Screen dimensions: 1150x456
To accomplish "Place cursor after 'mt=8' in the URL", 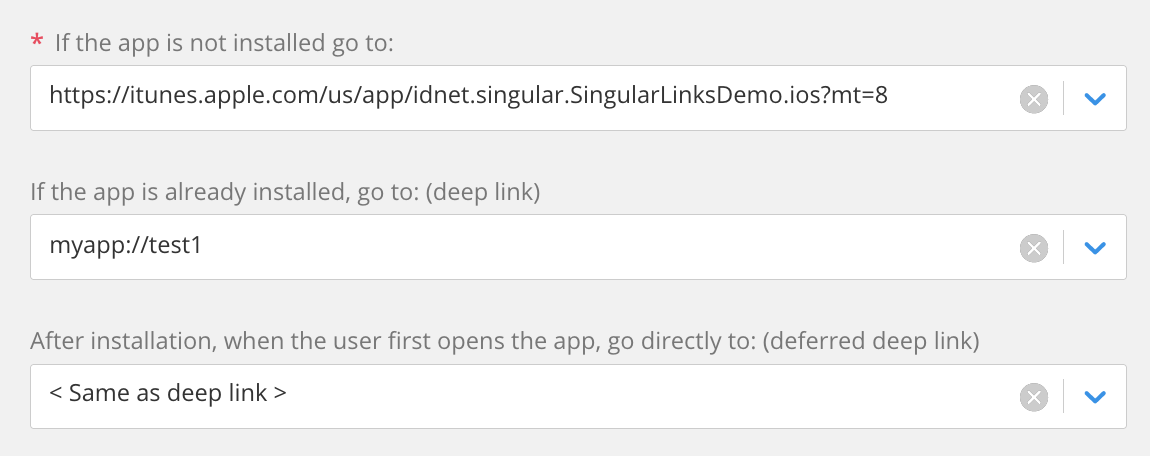I will point(890,96).
